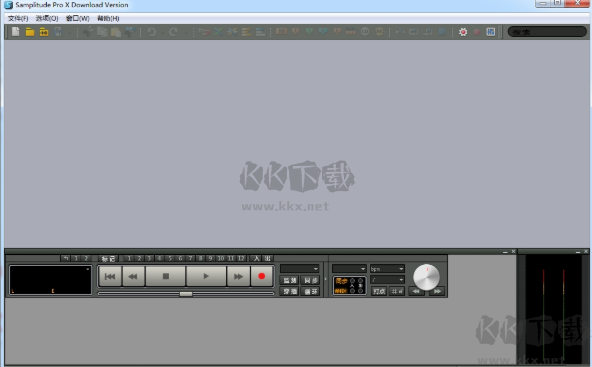Create a new project with the blank page icon

[x=16, y=32]
